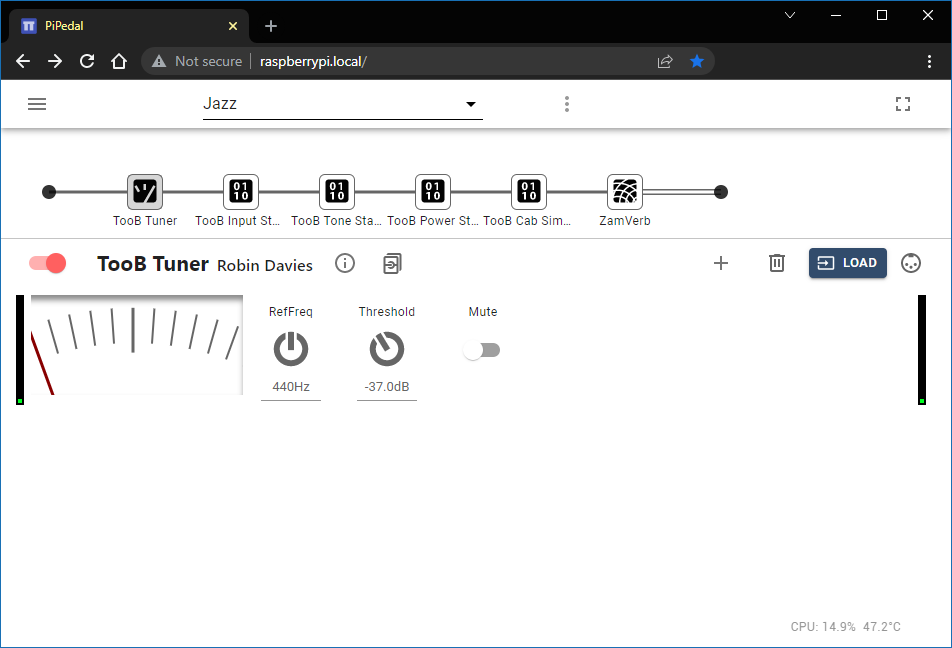This screenshot has height=648, width=952.
Task: Share this page icon in address bar
Action: point(665,61)
